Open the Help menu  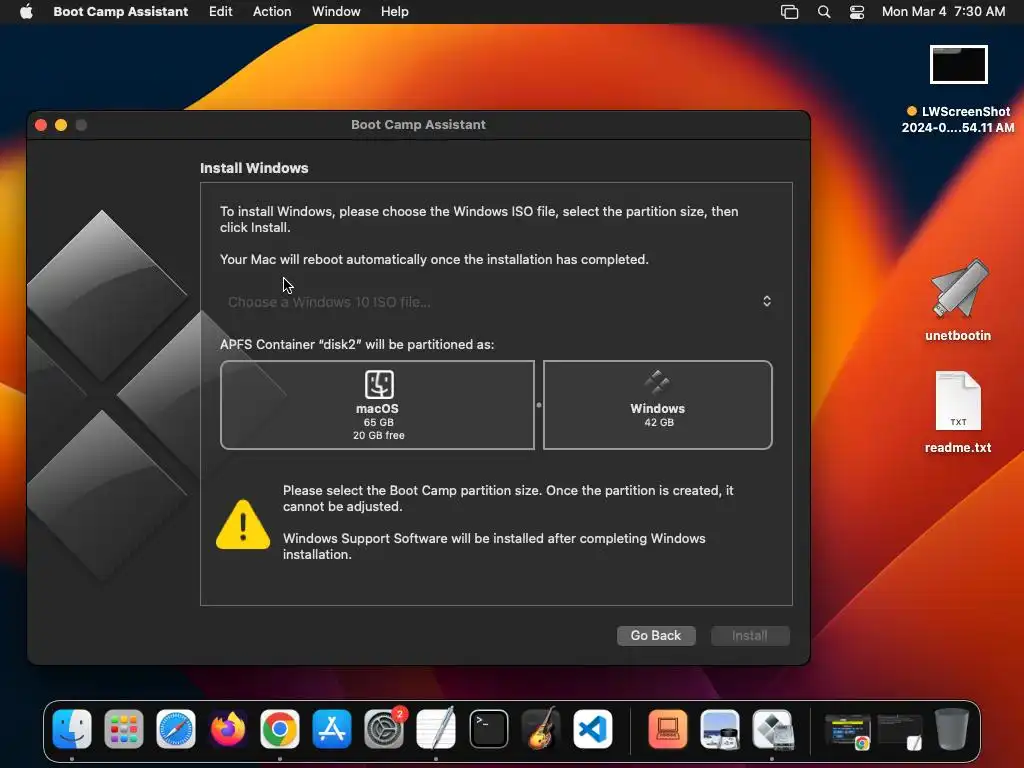pos(395,12)
